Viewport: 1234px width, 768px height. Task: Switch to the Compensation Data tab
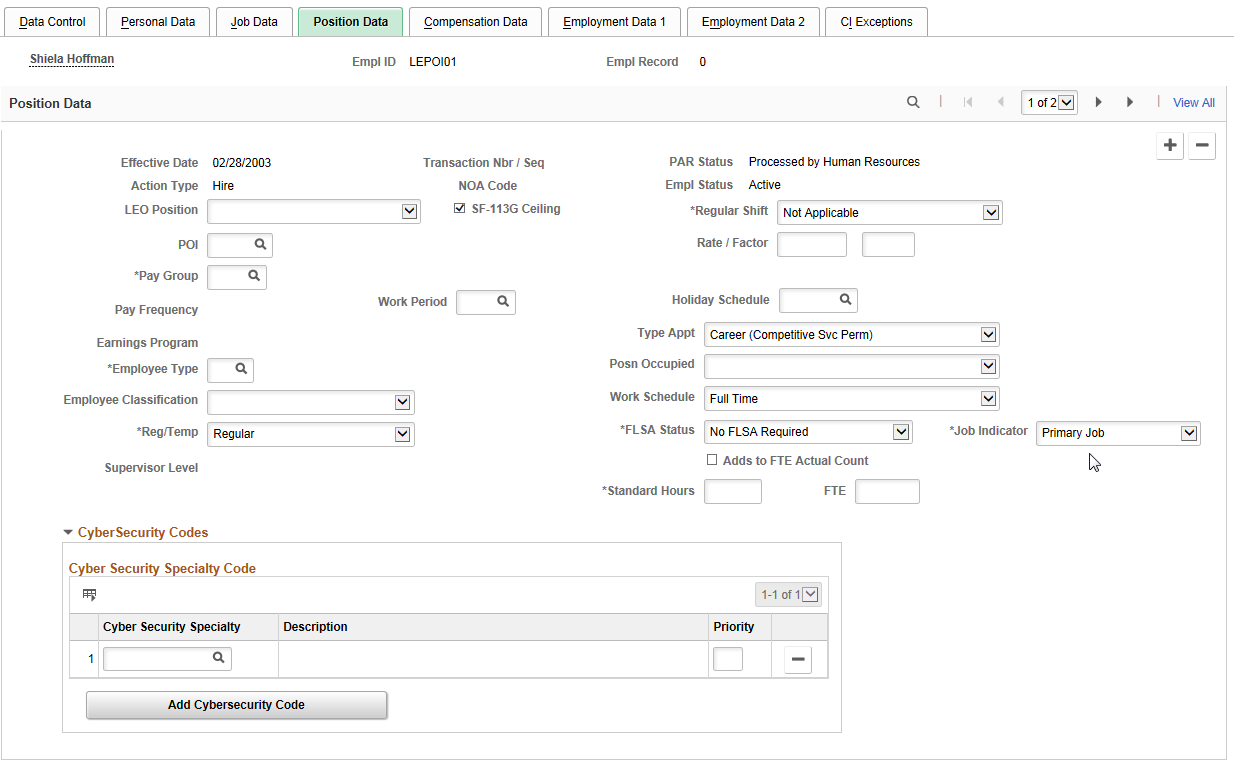(475, 21)
